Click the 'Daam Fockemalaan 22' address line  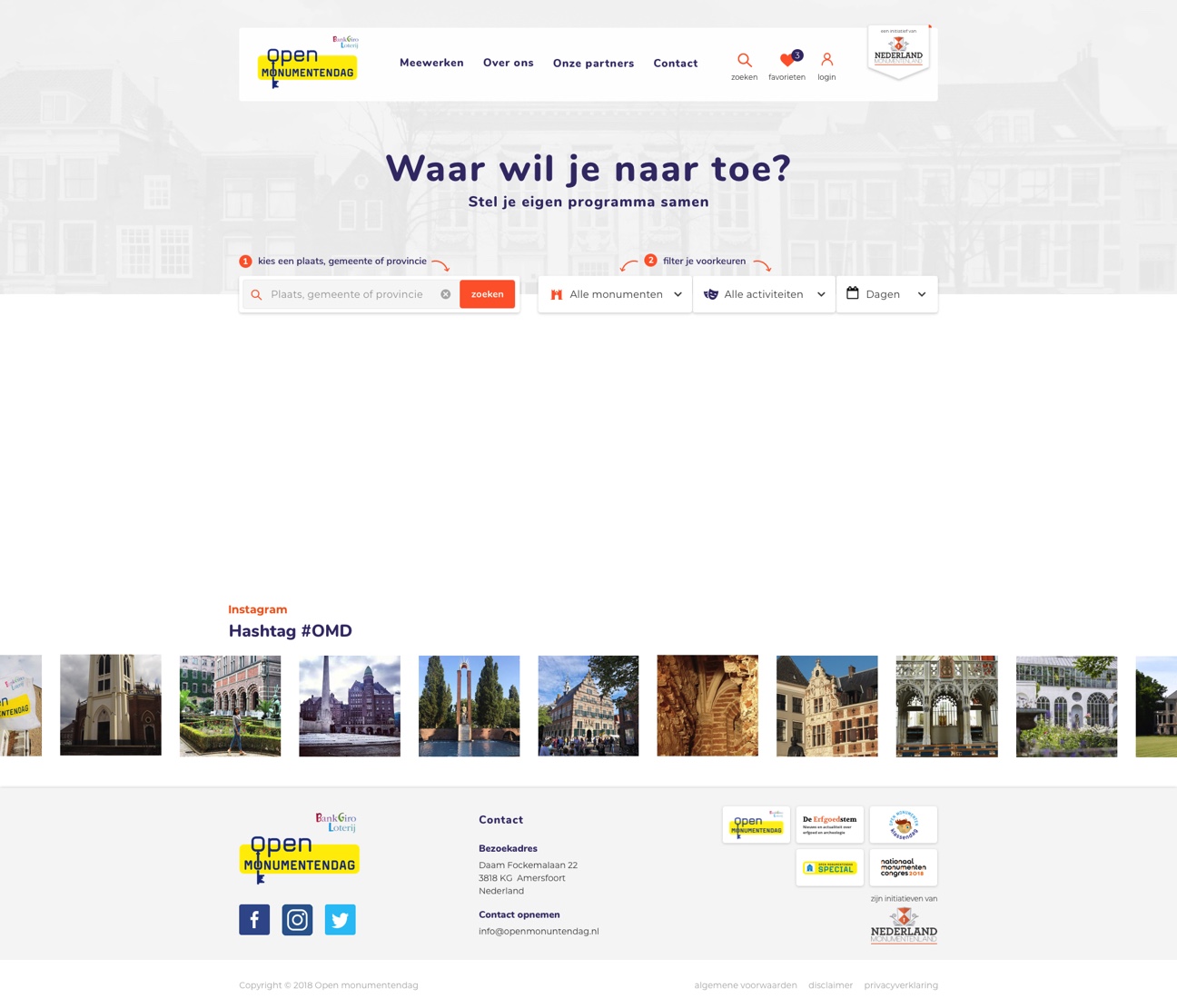(529, 865)
